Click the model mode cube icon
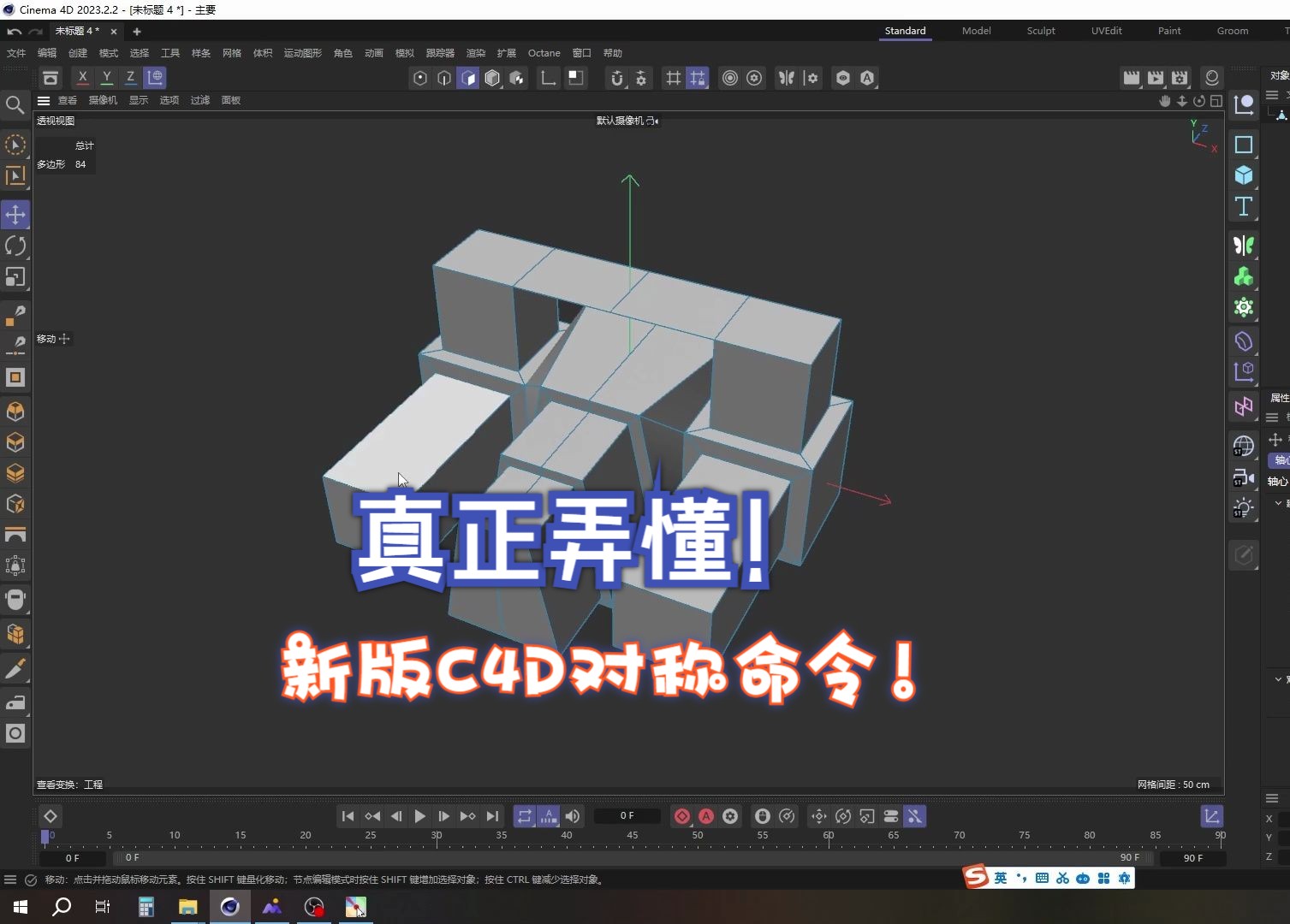1290x924 pixels. tap(492, 78)
